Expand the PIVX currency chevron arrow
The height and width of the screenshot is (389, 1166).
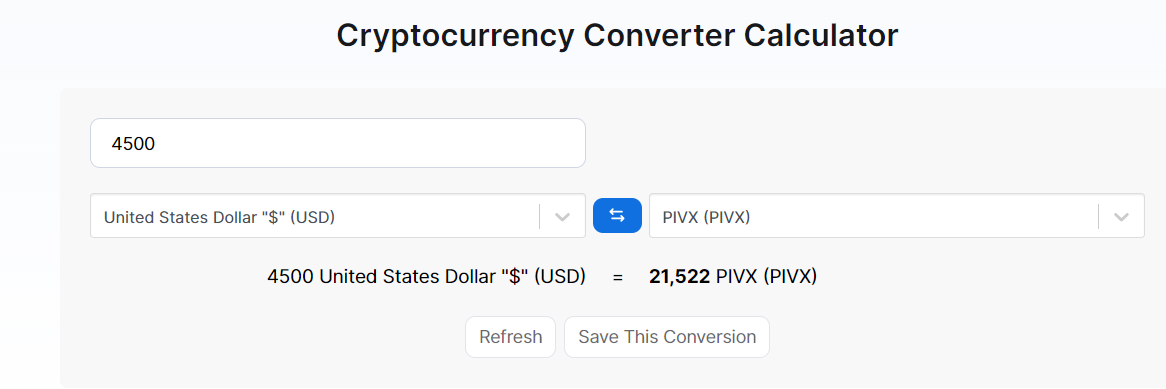click(1121, 216)
